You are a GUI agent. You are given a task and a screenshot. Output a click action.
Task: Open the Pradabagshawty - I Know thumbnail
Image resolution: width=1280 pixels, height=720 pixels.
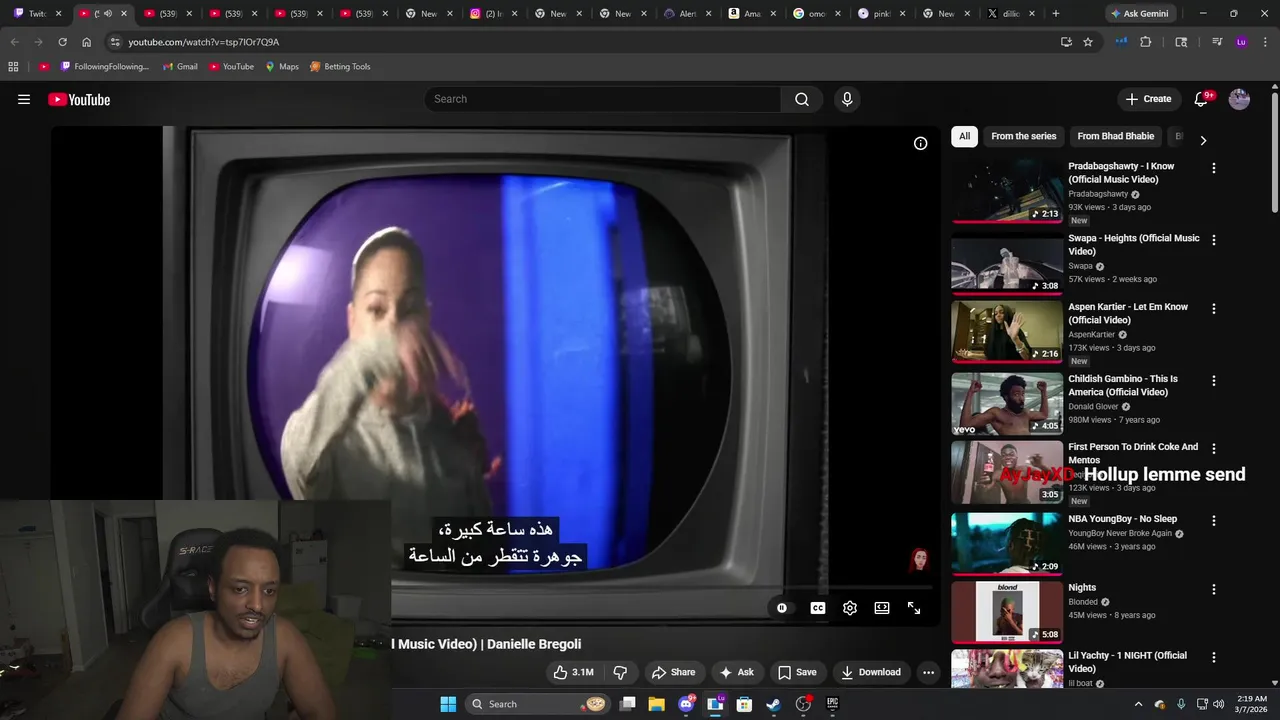point(1007,190)
